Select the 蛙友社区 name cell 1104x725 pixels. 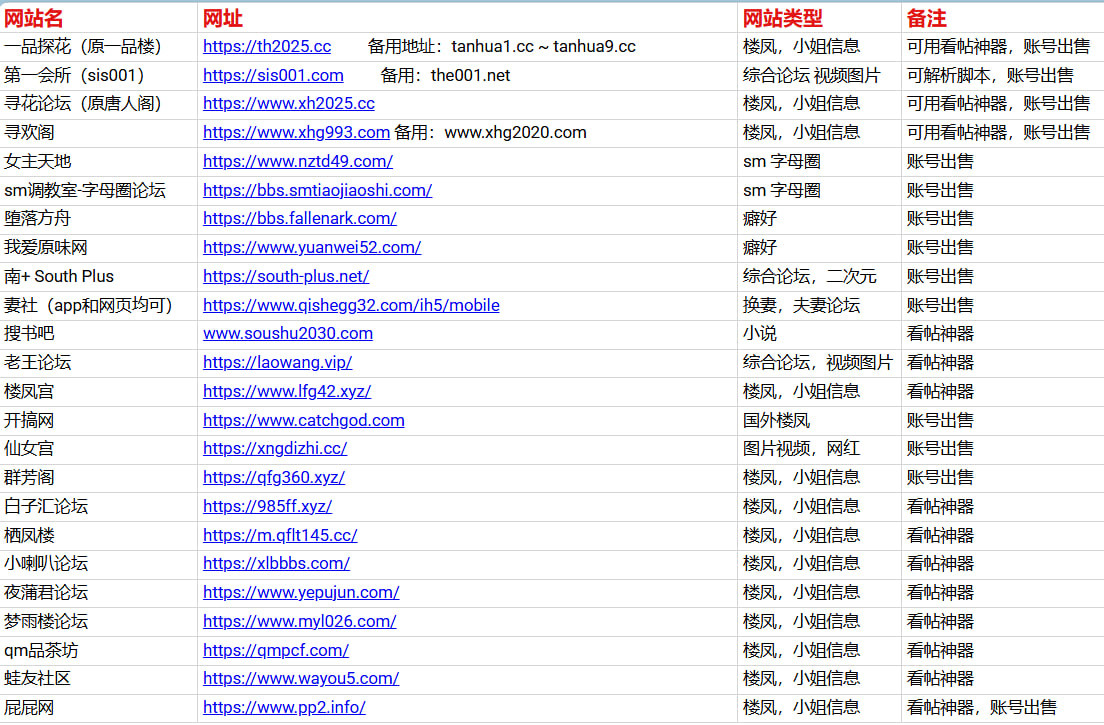99,679
